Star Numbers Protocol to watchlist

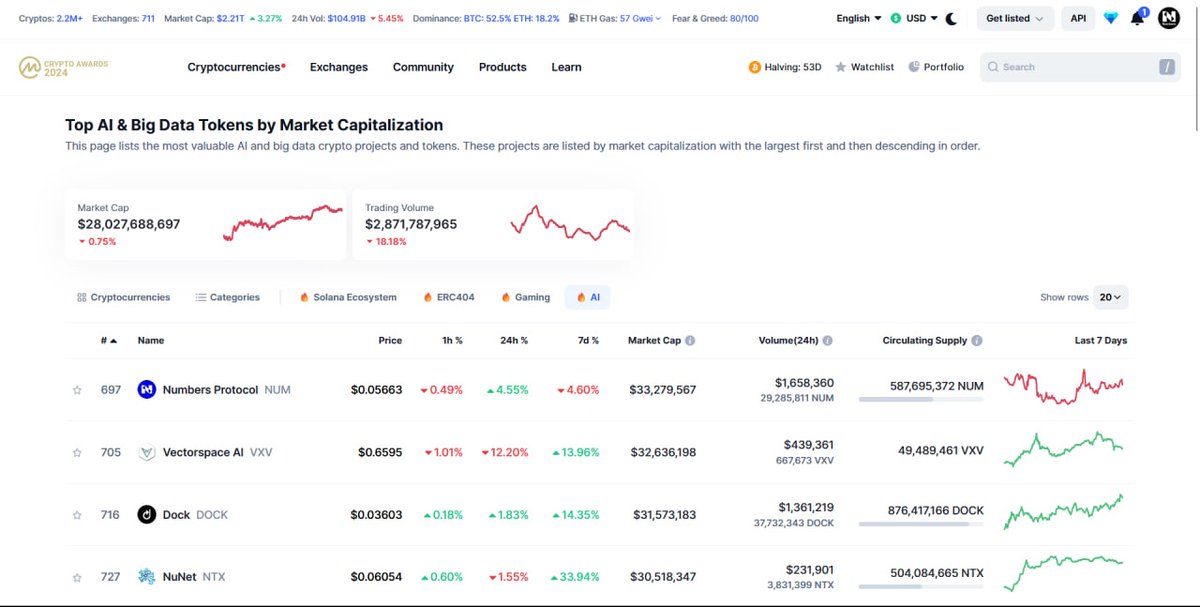pos(77,390)
